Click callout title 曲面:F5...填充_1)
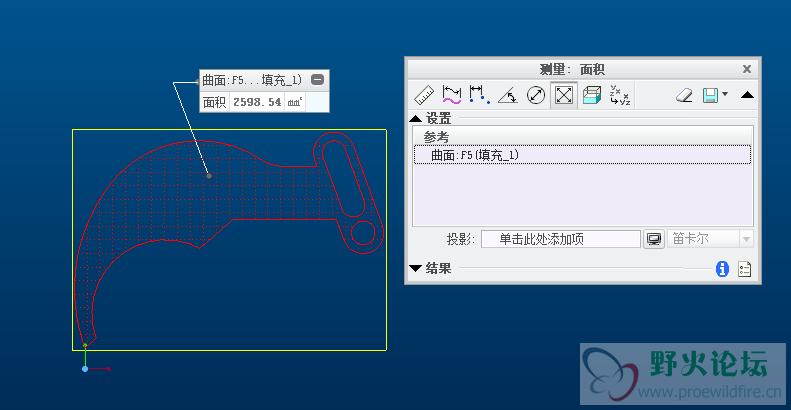The image size is (791, 410). [x=252, y=80]
